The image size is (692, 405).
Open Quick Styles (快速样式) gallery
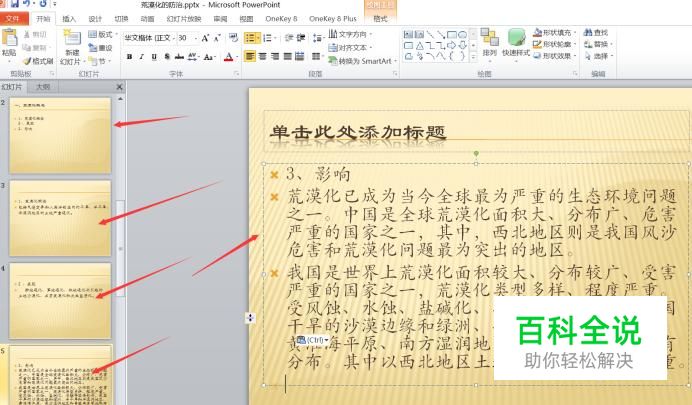click(x=516, y=43)
